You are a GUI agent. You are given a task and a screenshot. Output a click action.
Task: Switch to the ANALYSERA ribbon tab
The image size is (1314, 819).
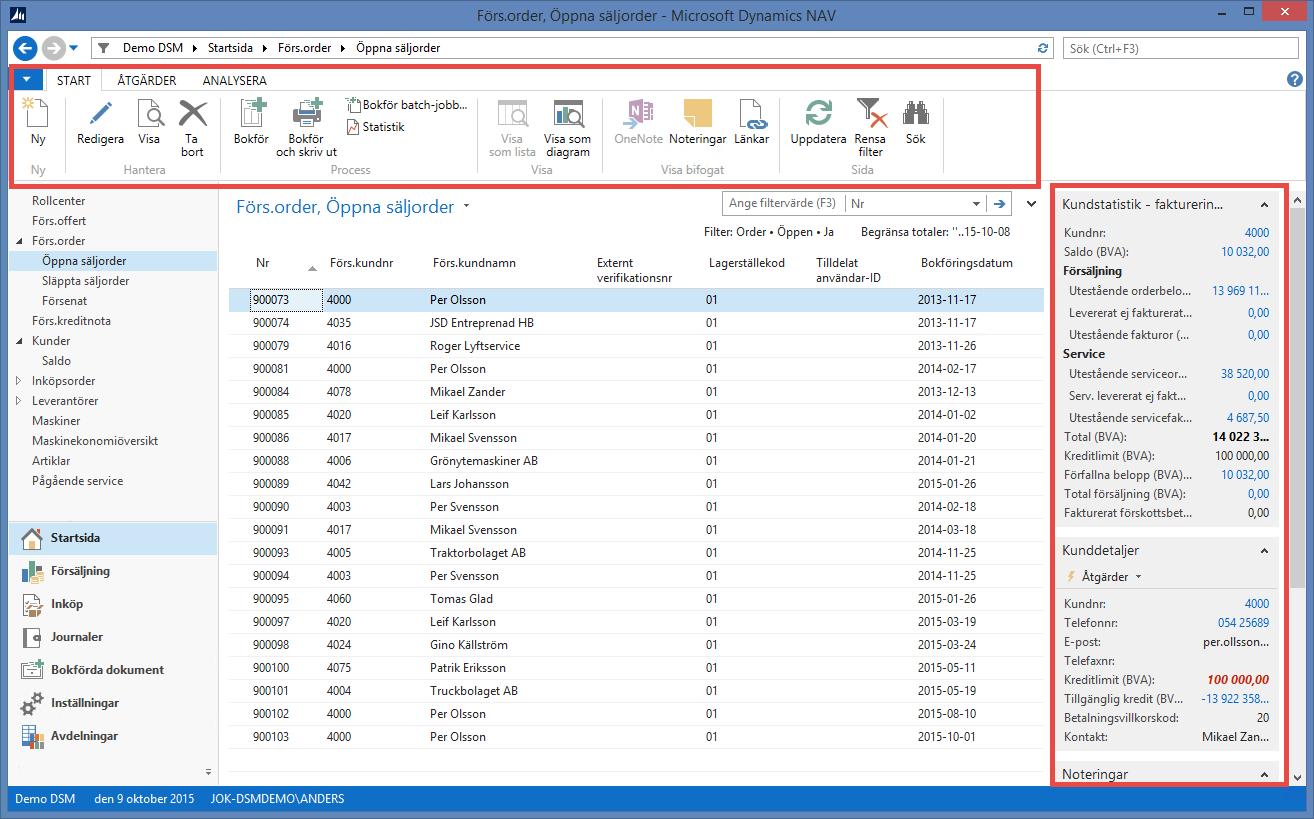(x=234, y=81)
